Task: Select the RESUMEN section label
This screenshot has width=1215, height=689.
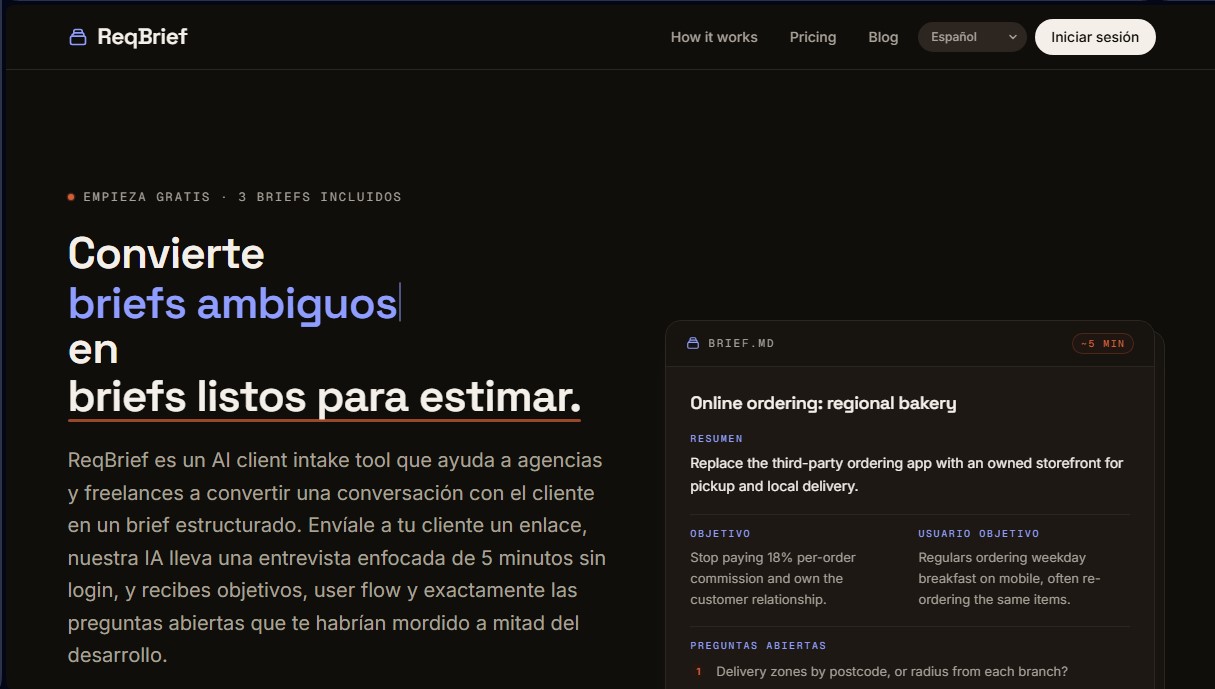Action: point(717,439)
